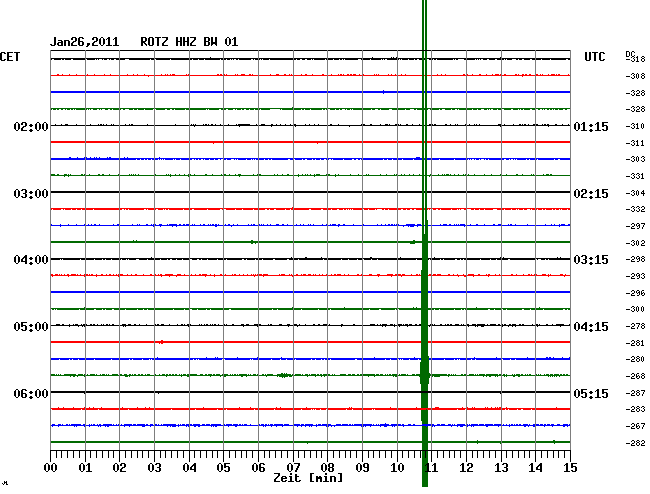Viewport: 650px width, 494px height.
Task: Select minute axis tick label 09
Action: (362, 468)
